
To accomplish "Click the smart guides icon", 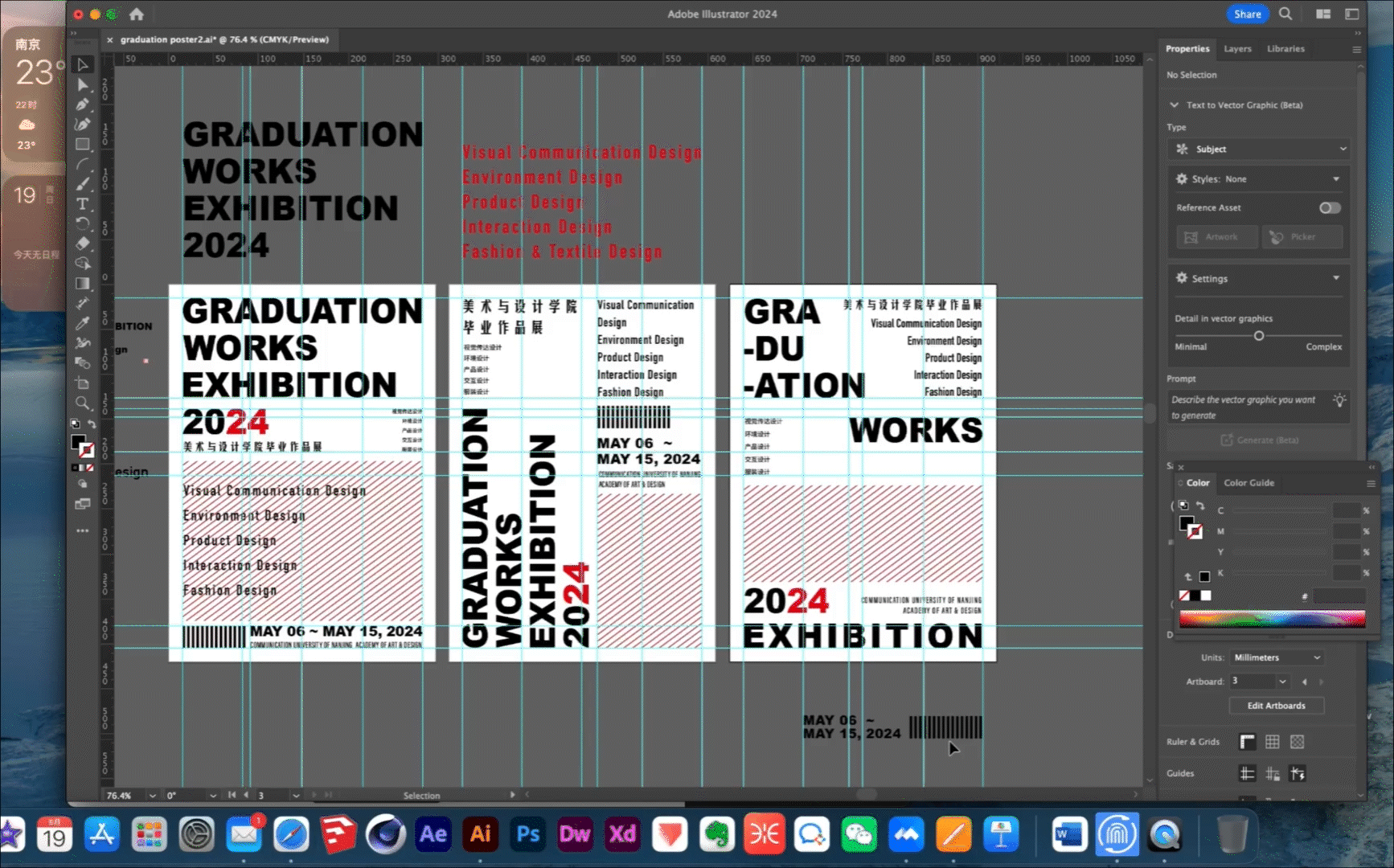I will (x=1297, y=773).
